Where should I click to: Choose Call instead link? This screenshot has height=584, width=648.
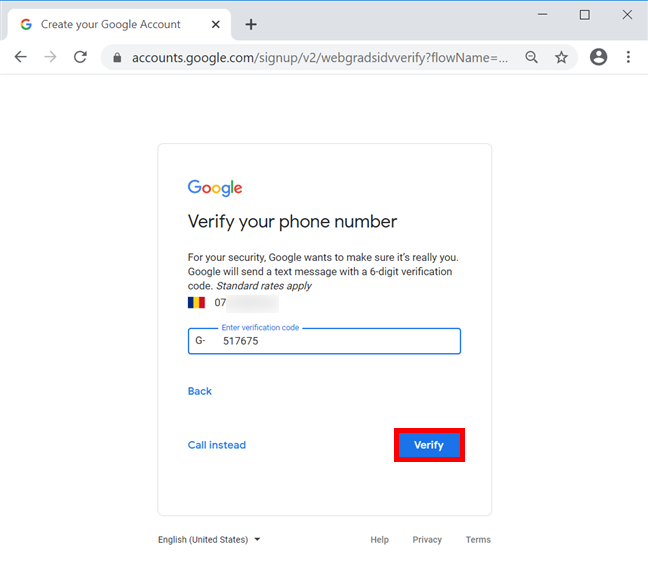click(217, 445)
